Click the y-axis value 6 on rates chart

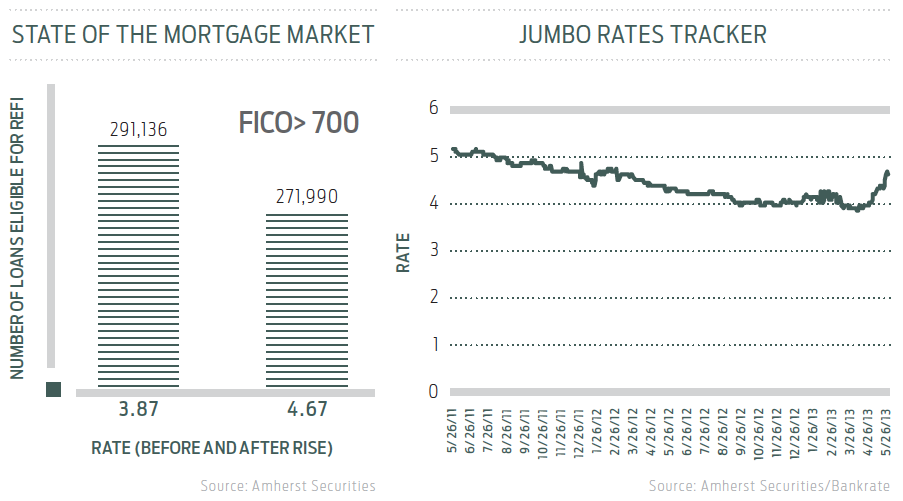[x=434, y=108]
